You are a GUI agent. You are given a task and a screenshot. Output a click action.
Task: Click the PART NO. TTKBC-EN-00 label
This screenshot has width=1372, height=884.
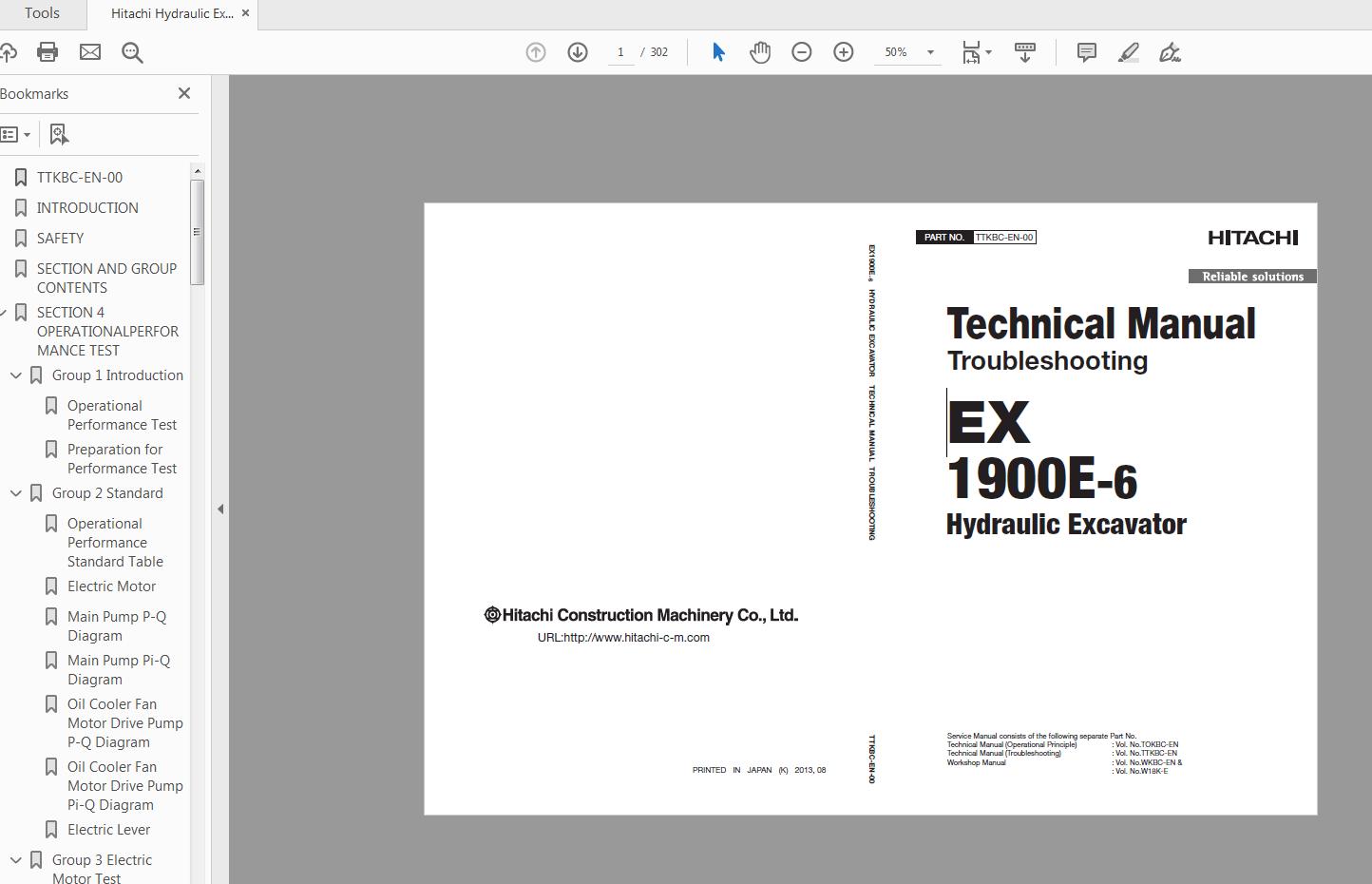[x=976, y=237]
